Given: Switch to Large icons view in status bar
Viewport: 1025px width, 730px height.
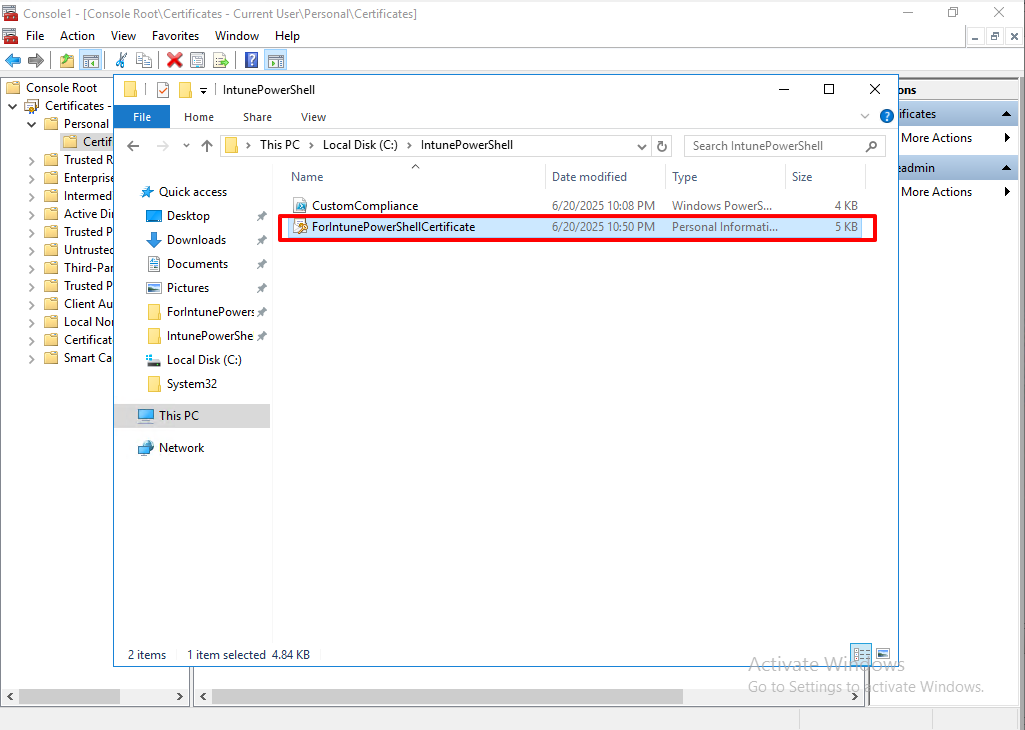Looking at the screenshot, I should [x=883, y=654].
